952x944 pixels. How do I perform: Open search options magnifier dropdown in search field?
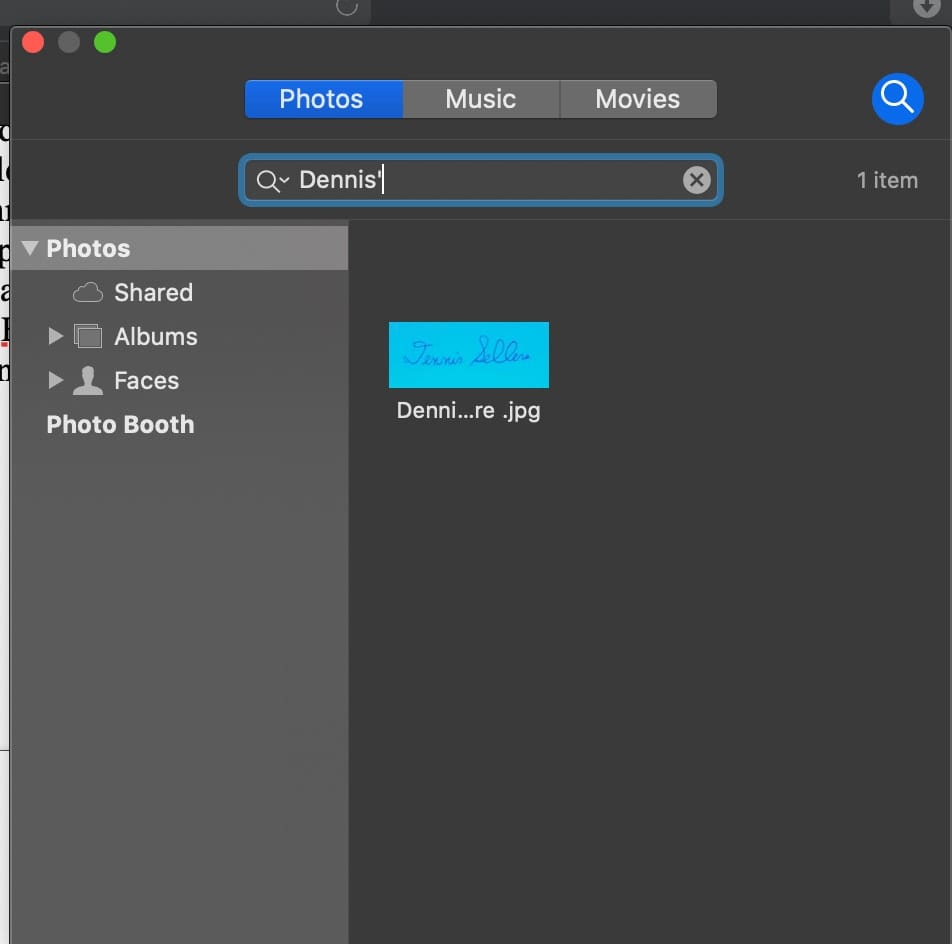click(x=272, y=181)
